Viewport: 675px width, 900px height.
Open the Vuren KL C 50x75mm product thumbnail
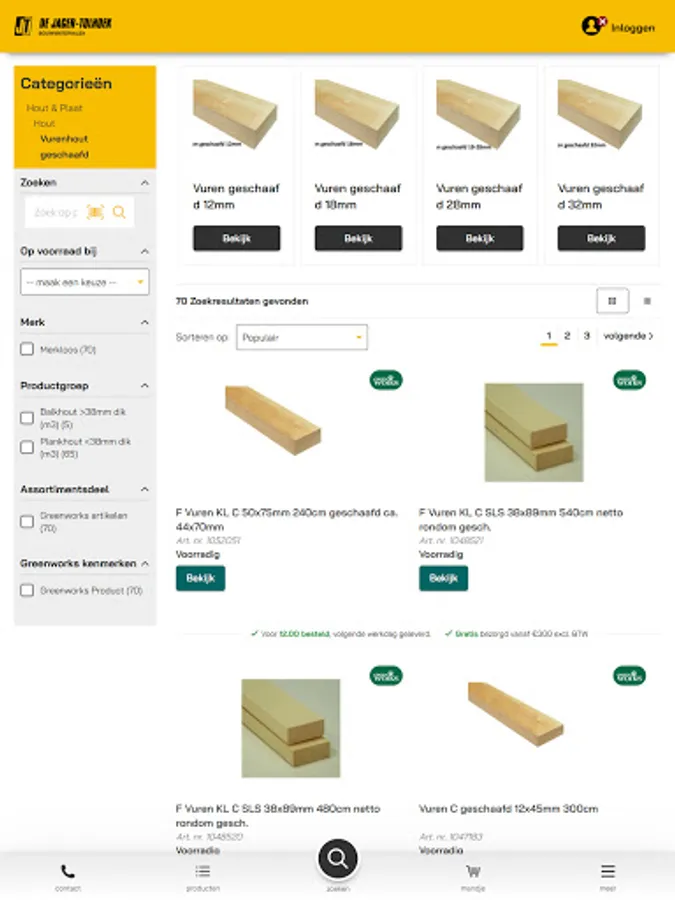click(273, 421)
